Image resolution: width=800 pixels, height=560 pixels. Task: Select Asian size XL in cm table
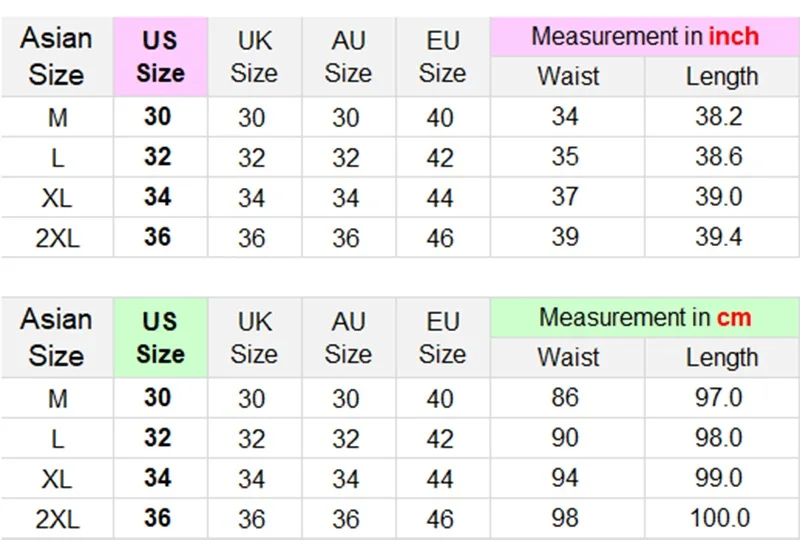pyautogui.click(x=57, y=479)
